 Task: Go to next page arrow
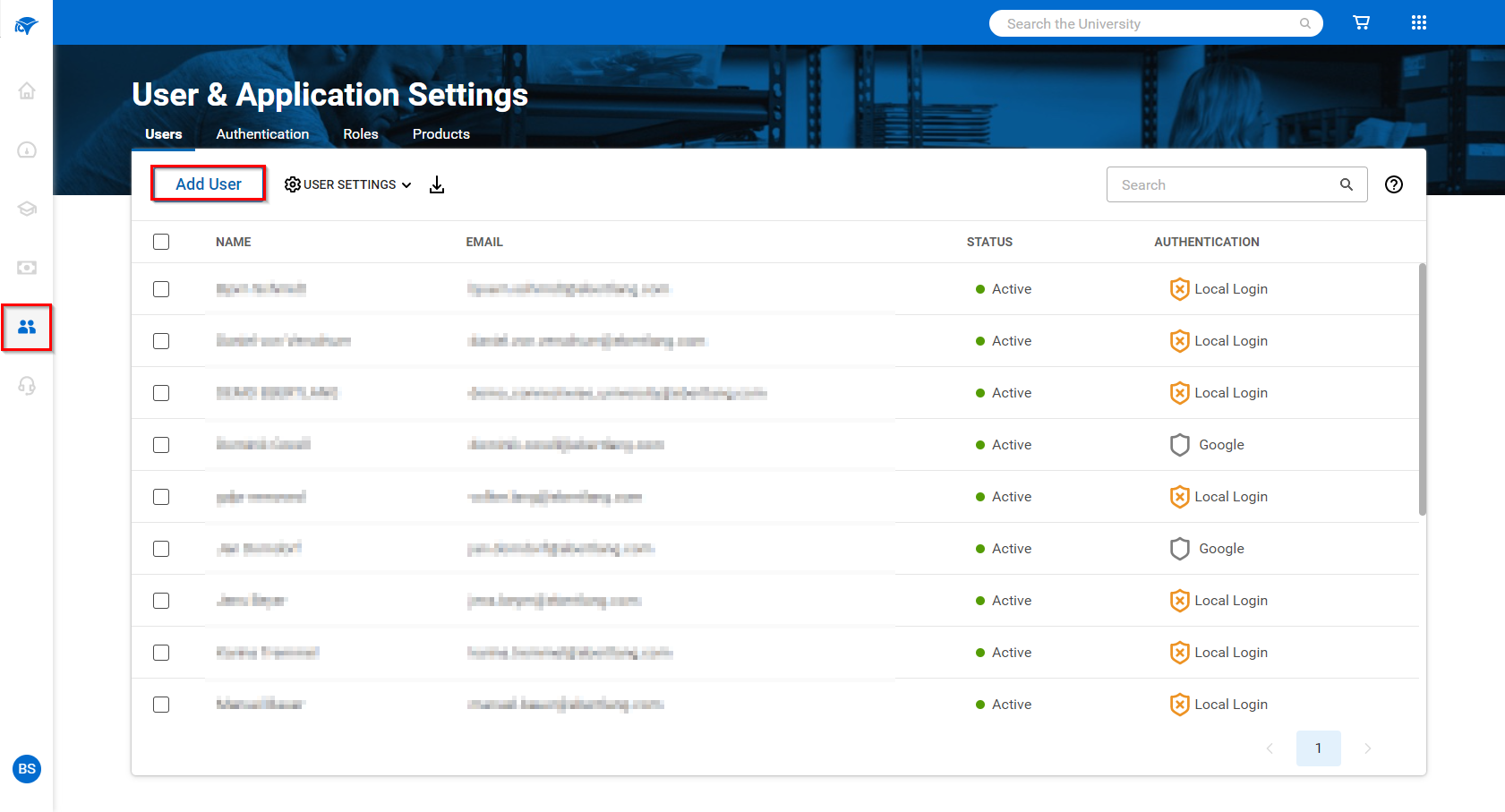[1367, 748]
